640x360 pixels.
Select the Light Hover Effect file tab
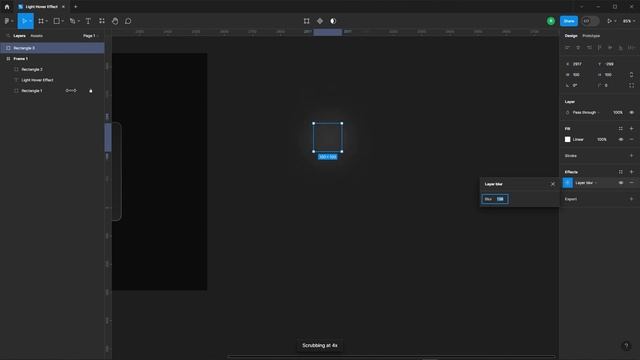41,7
